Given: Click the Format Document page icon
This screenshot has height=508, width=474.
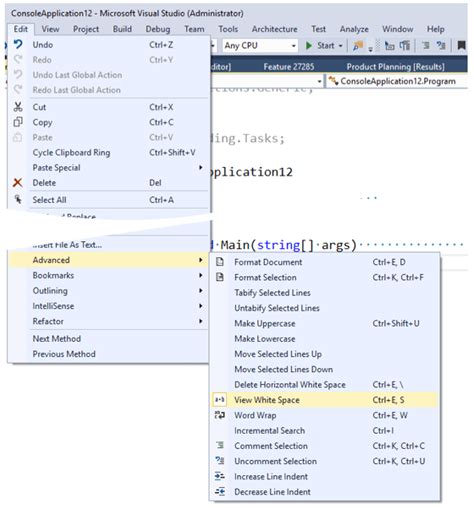Looking at the screenshot, I should pos(220,262).
